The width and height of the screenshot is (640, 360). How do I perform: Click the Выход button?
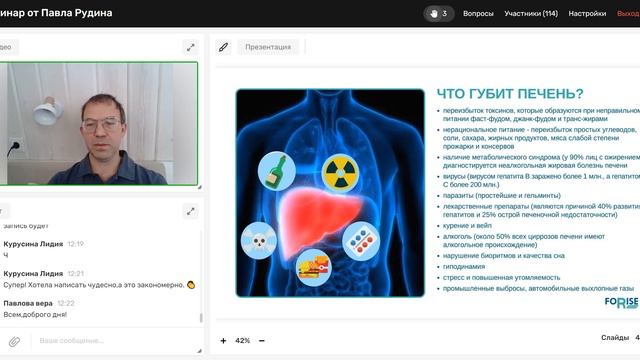pos(628,13)
